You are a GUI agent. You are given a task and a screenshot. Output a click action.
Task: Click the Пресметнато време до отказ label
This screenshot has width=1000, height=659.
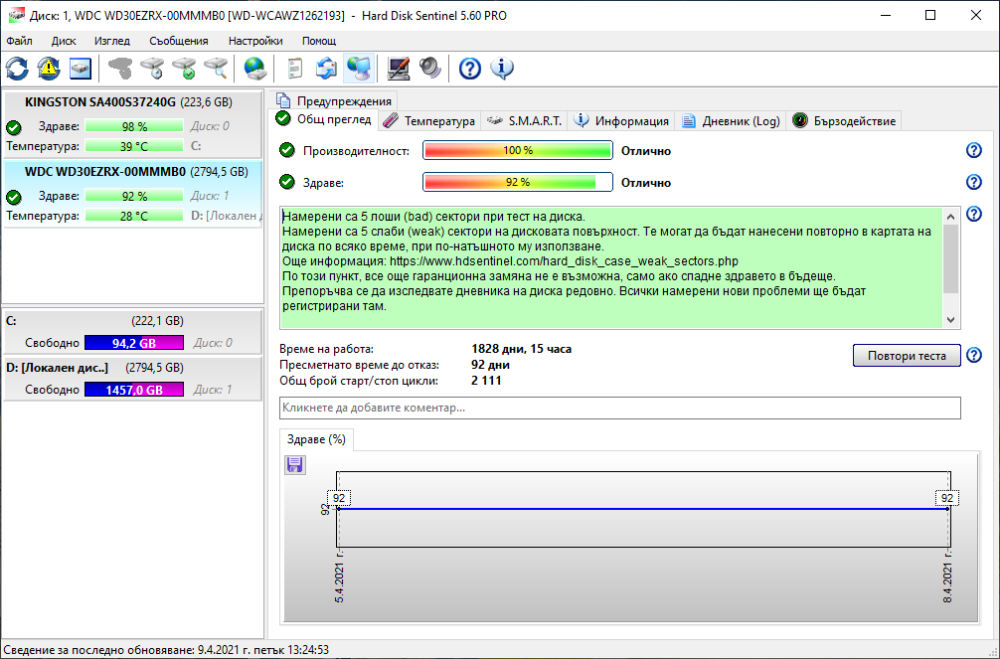coord(359,365)
